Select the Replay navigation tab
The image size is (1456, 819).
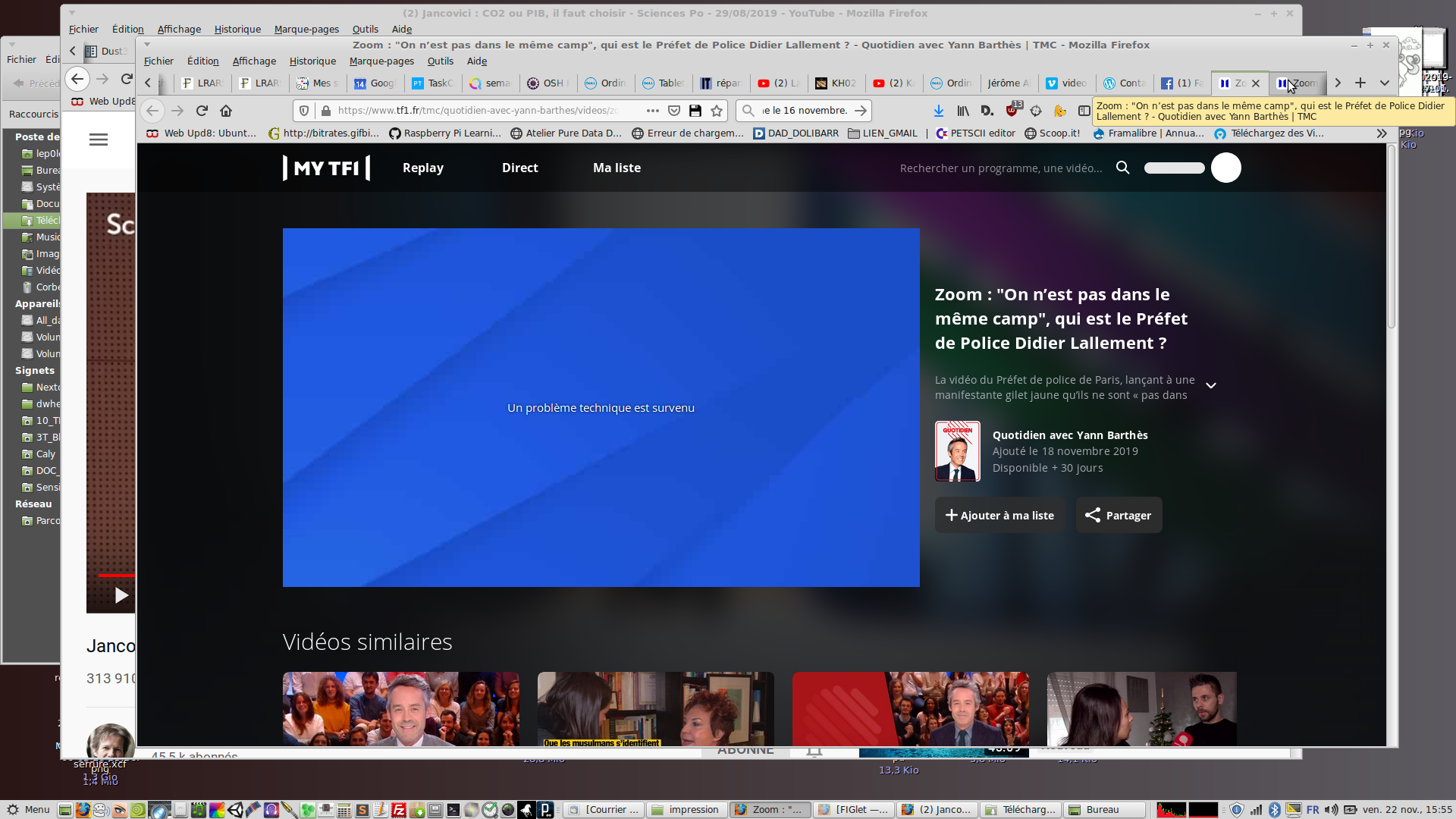[x=423, y=168]
